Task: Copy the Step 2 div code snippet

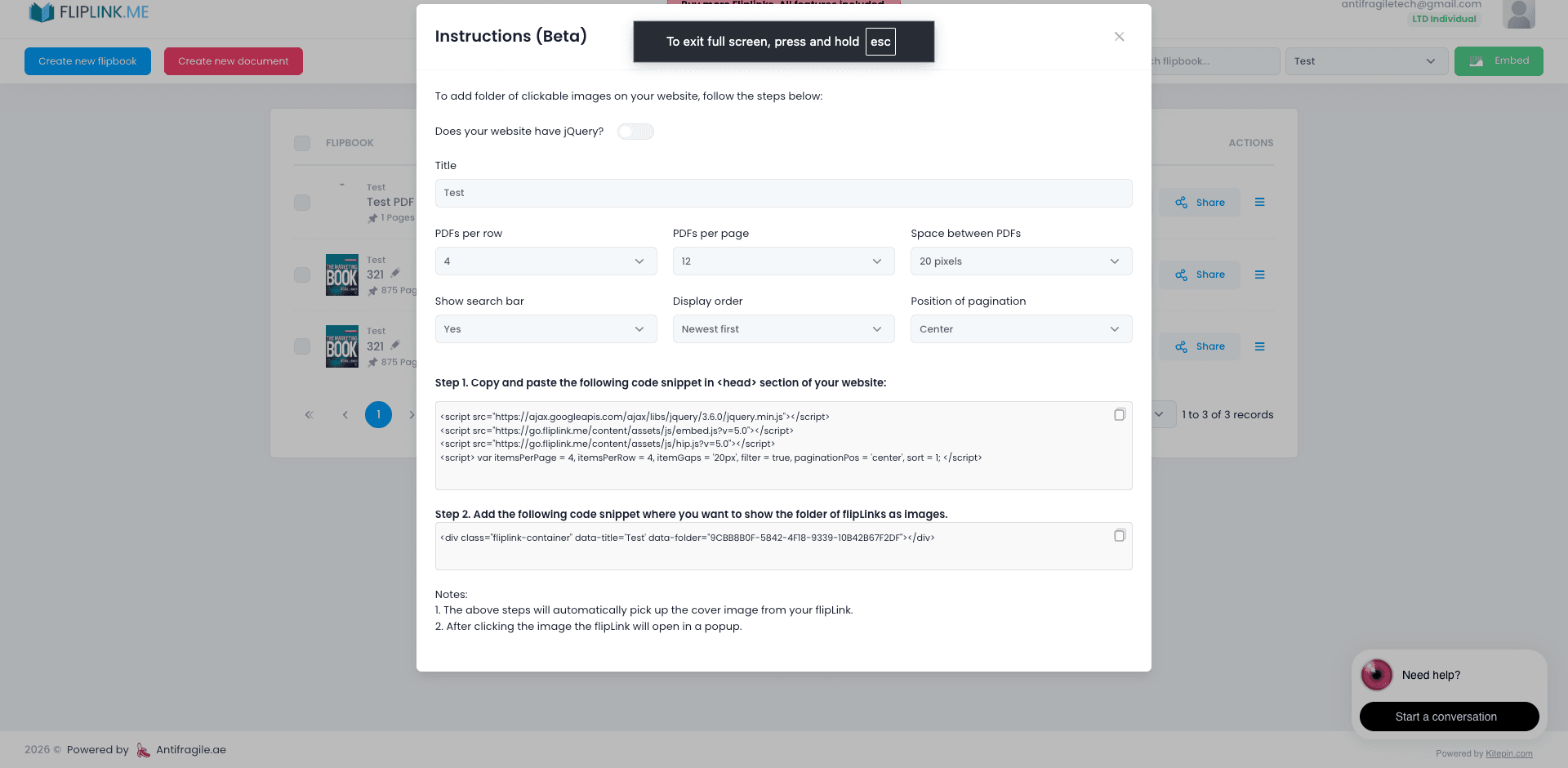Action: tap(1119, 535)
